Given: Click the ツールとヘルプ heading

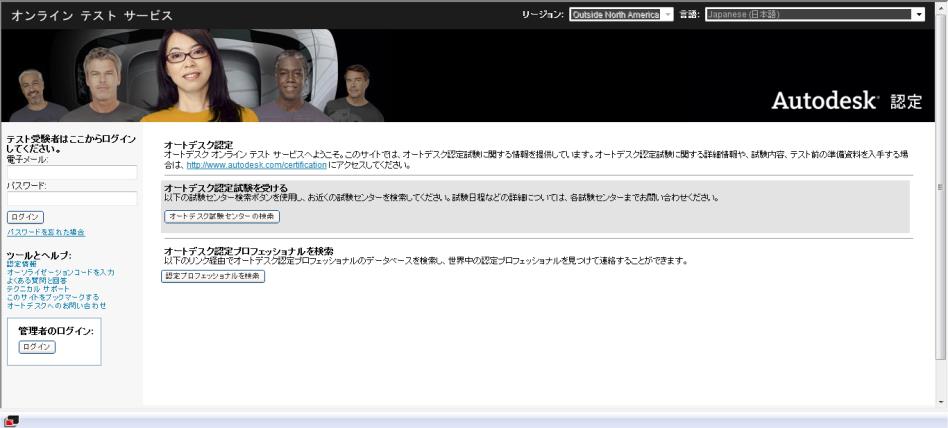Looking at the screenshot, I should 39,256.
